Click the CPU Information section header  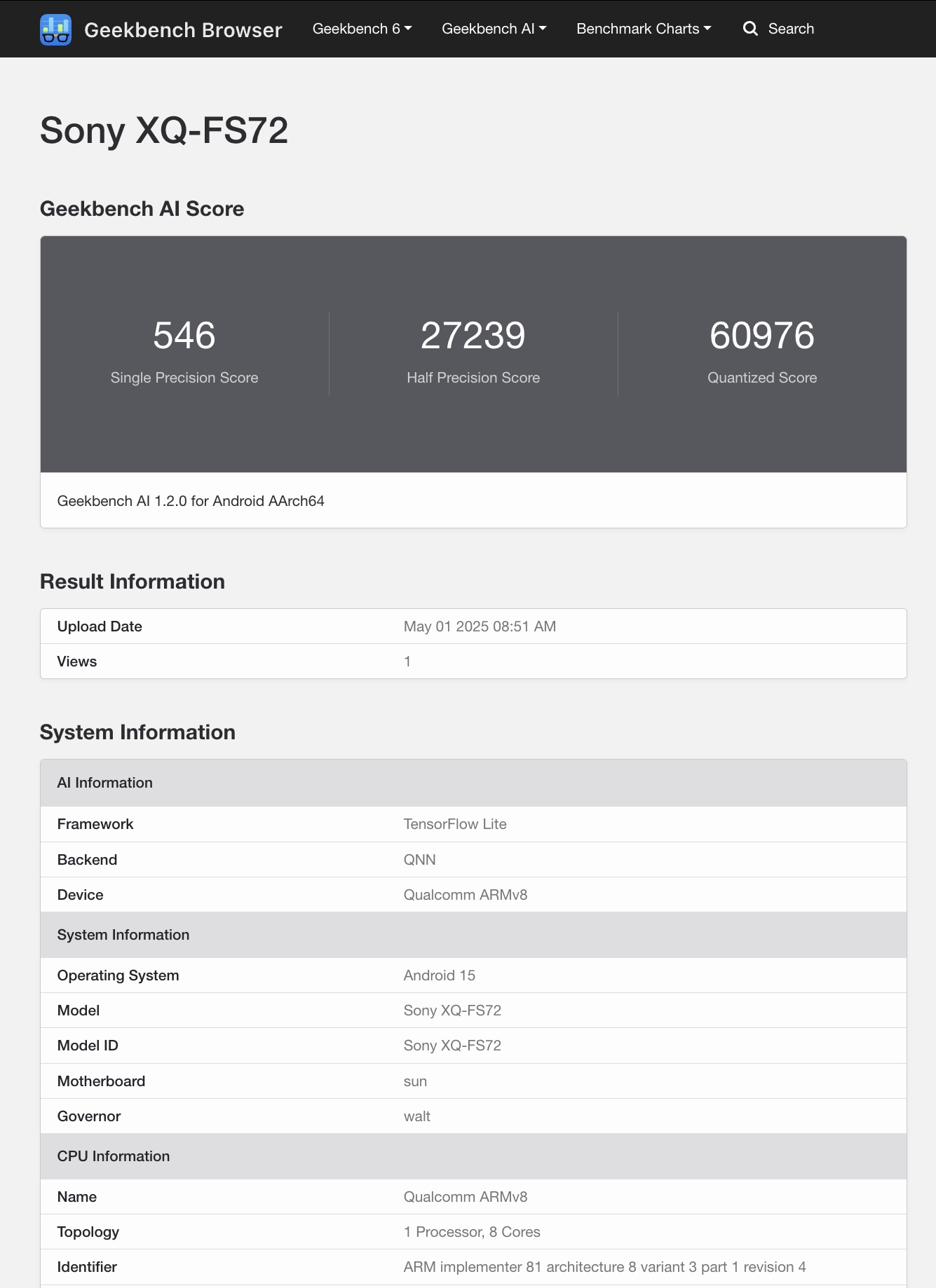[x=114, y=1156]
